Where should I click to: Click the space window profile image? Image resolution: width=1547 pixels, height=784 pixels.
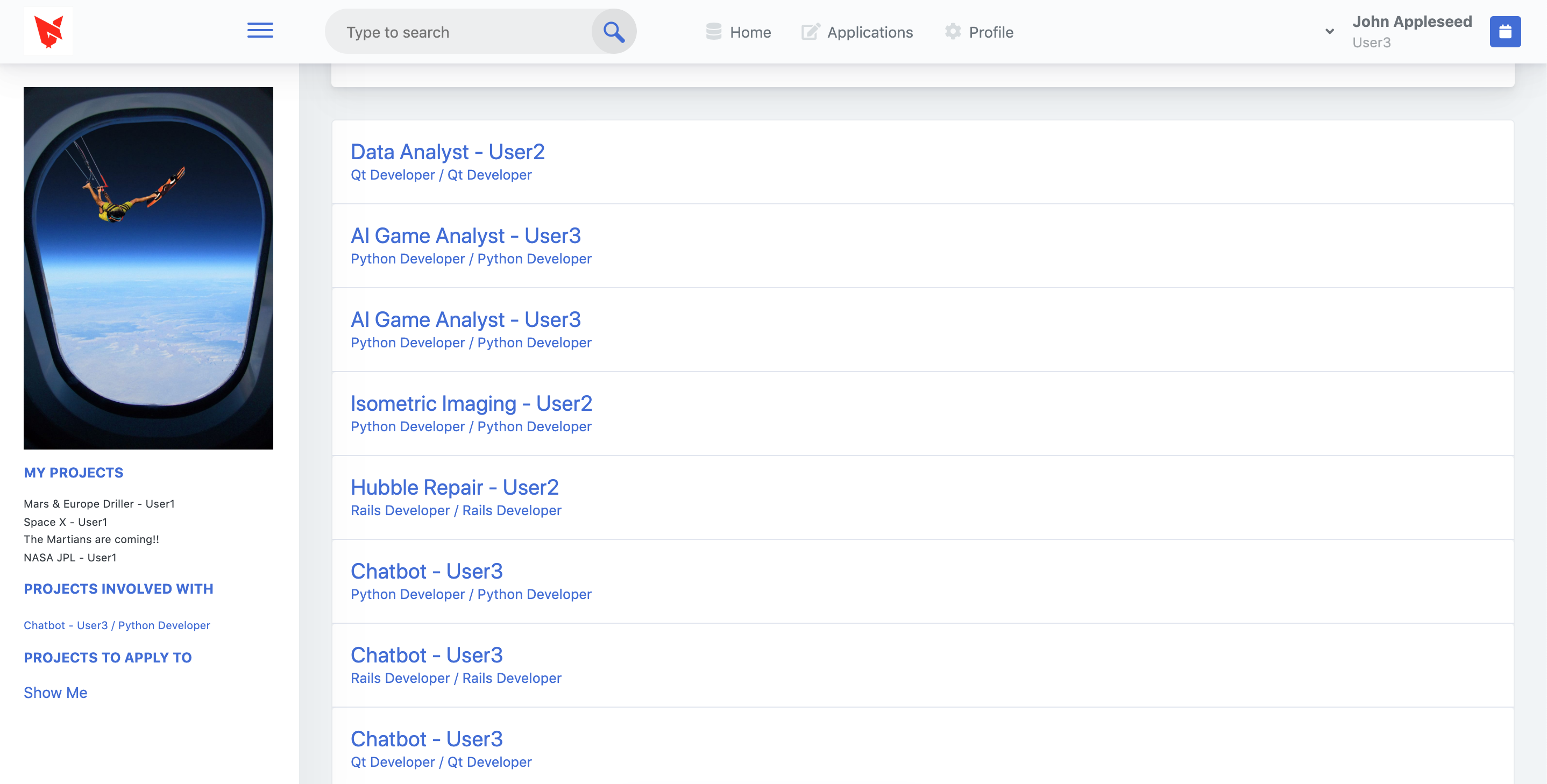(148, 268)
